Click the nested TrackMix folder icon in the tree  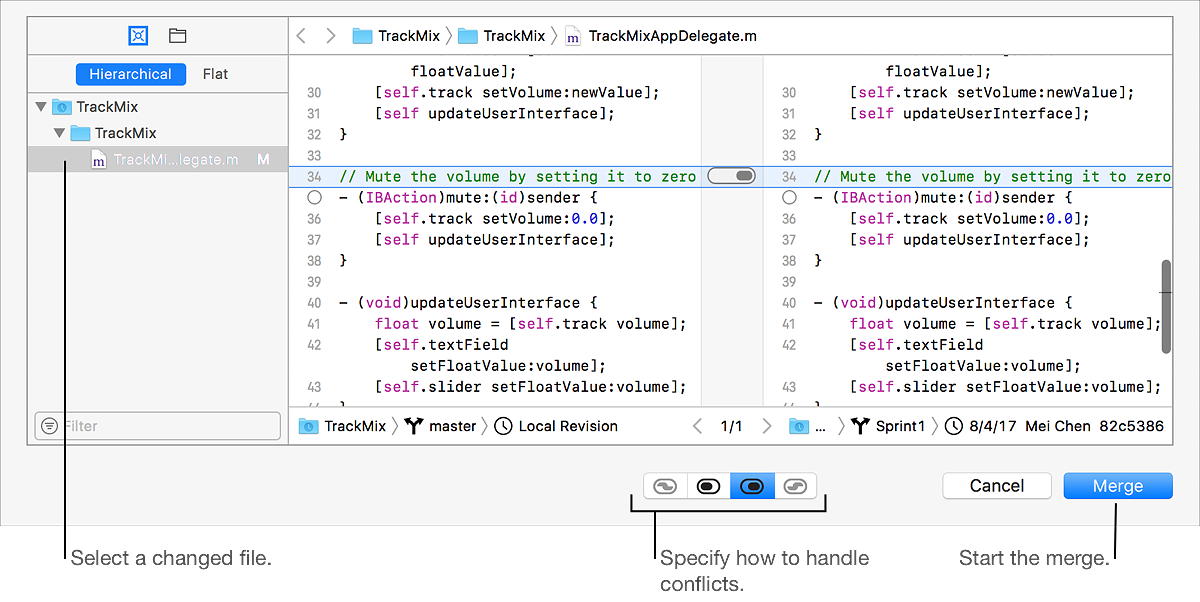(x=80, y=132)
